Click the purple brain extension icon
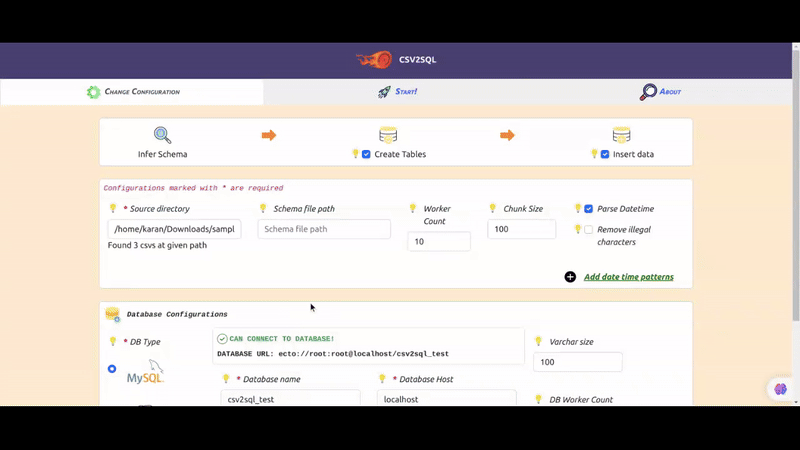The height and width of the screenshot is (450, 800). 780,389
